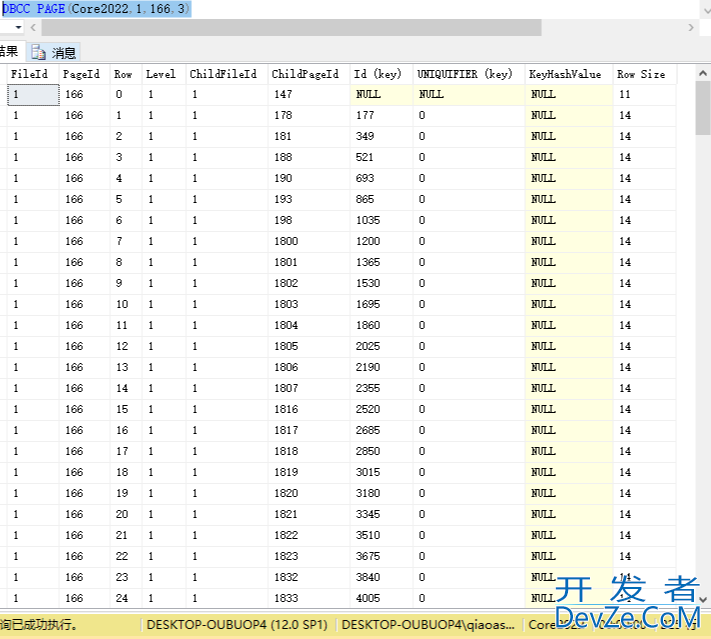Click Id cell 2355
The image size is (711, 639).
coord(381,388)
